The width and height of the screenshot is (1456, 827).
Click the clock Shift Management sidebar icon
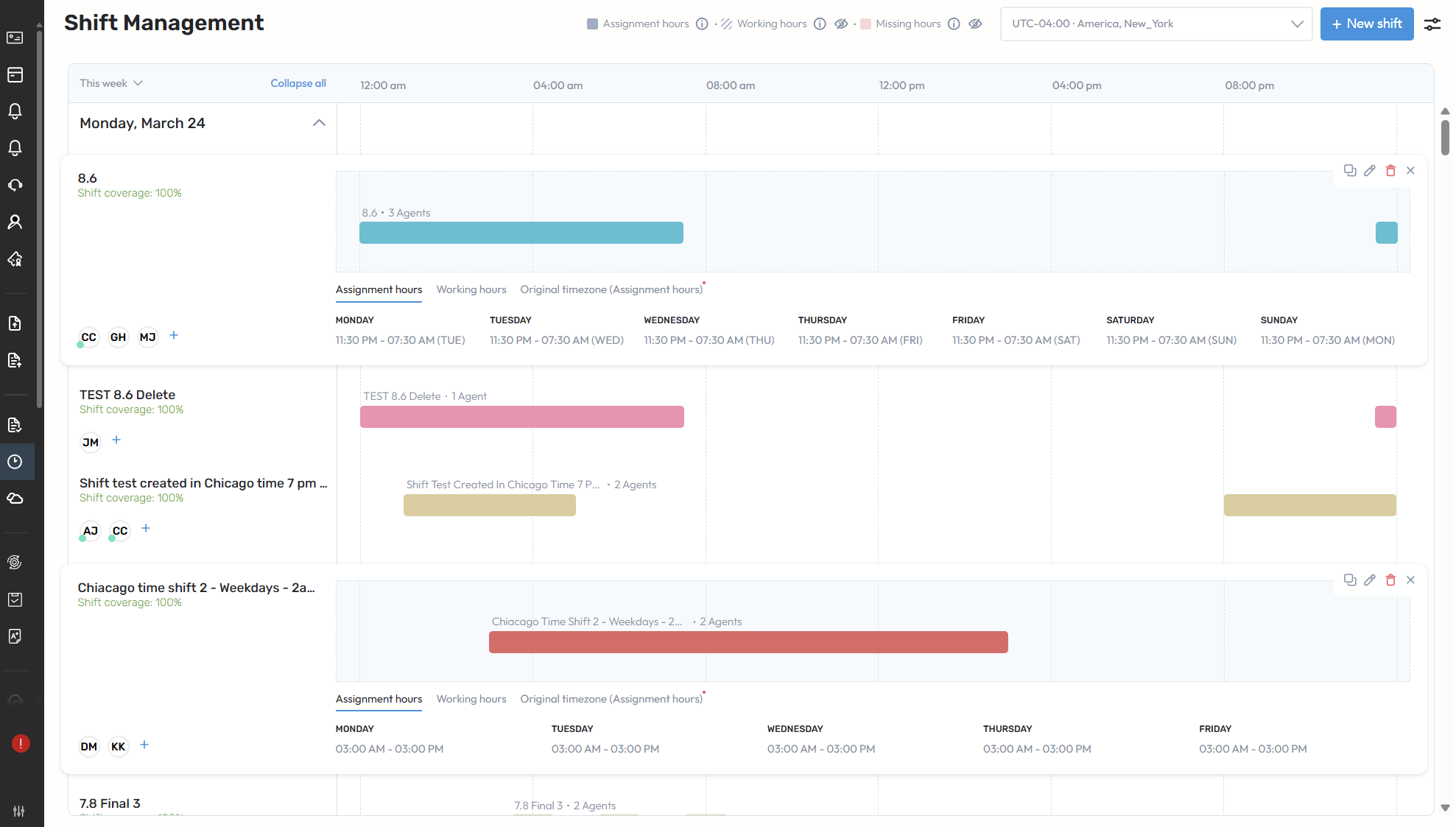[15, 462]
